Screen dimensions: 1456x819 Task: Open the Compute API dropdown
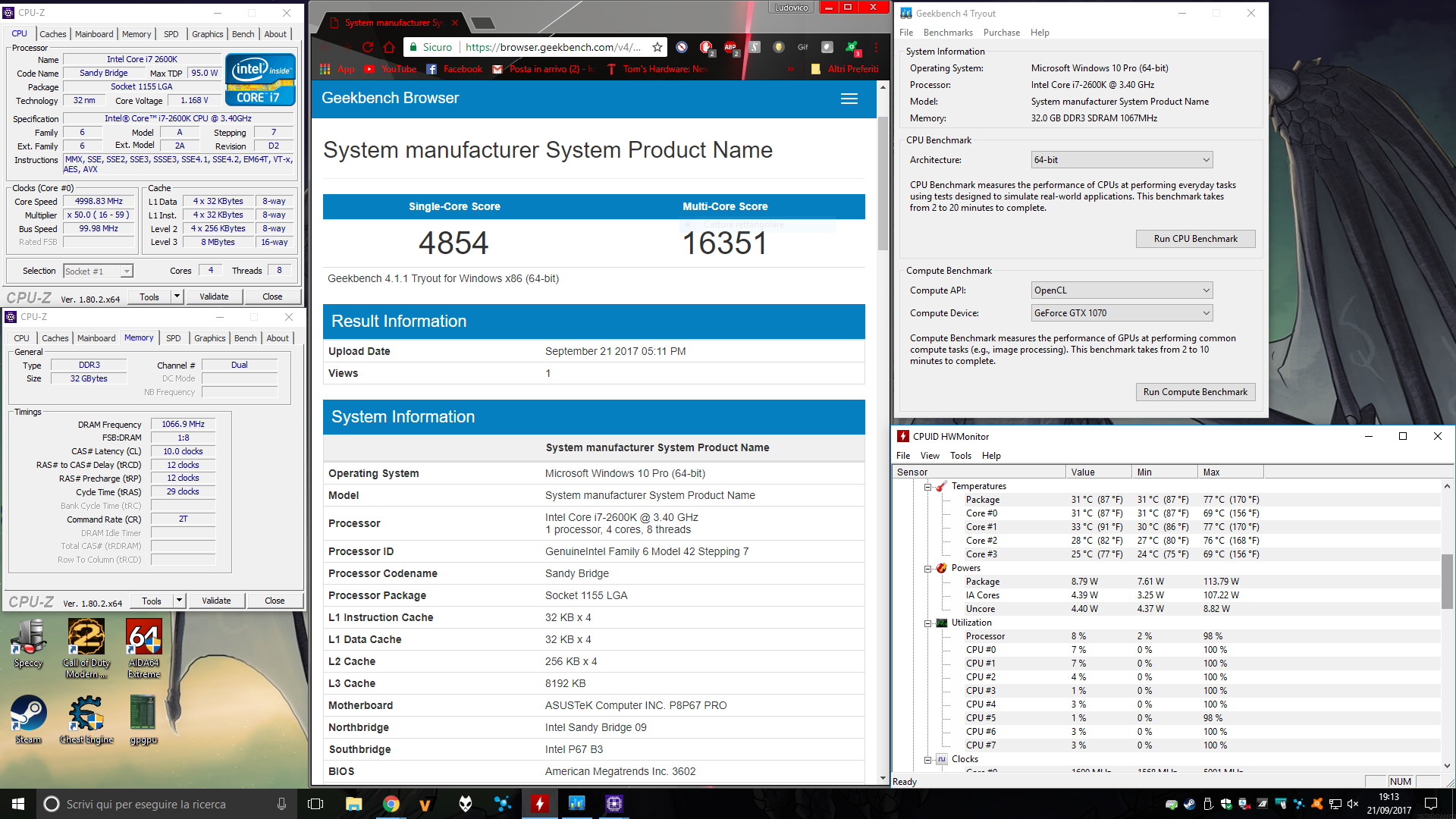[1122, 290]
